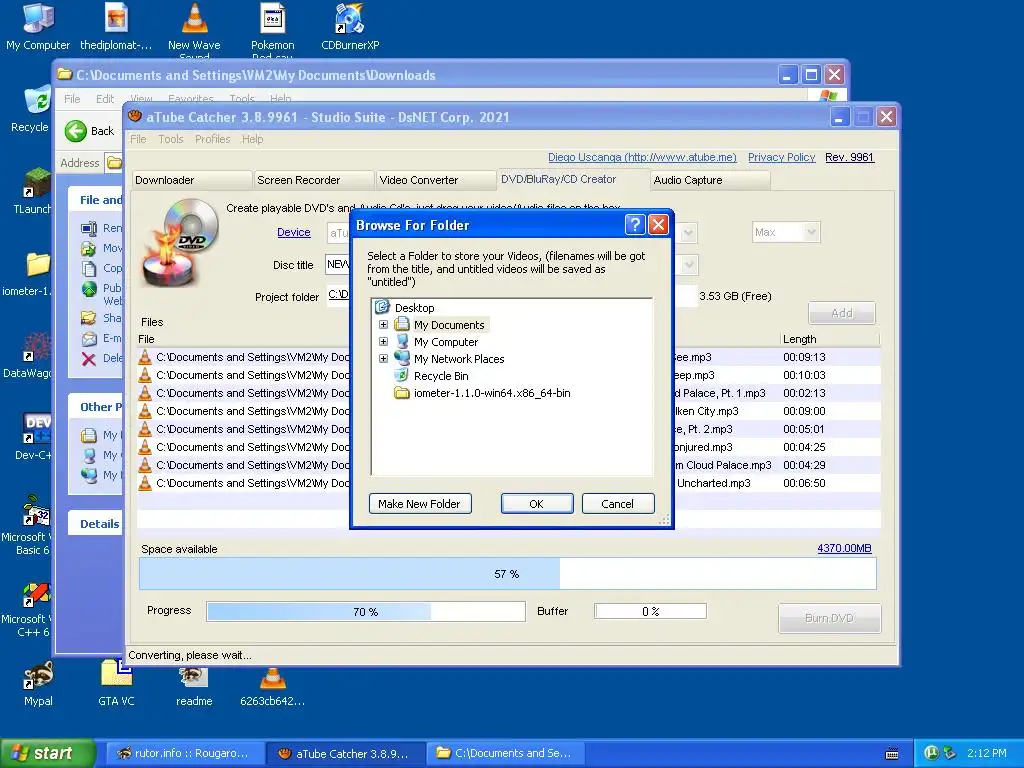Click the 70% Progress bar

(366, 611)
